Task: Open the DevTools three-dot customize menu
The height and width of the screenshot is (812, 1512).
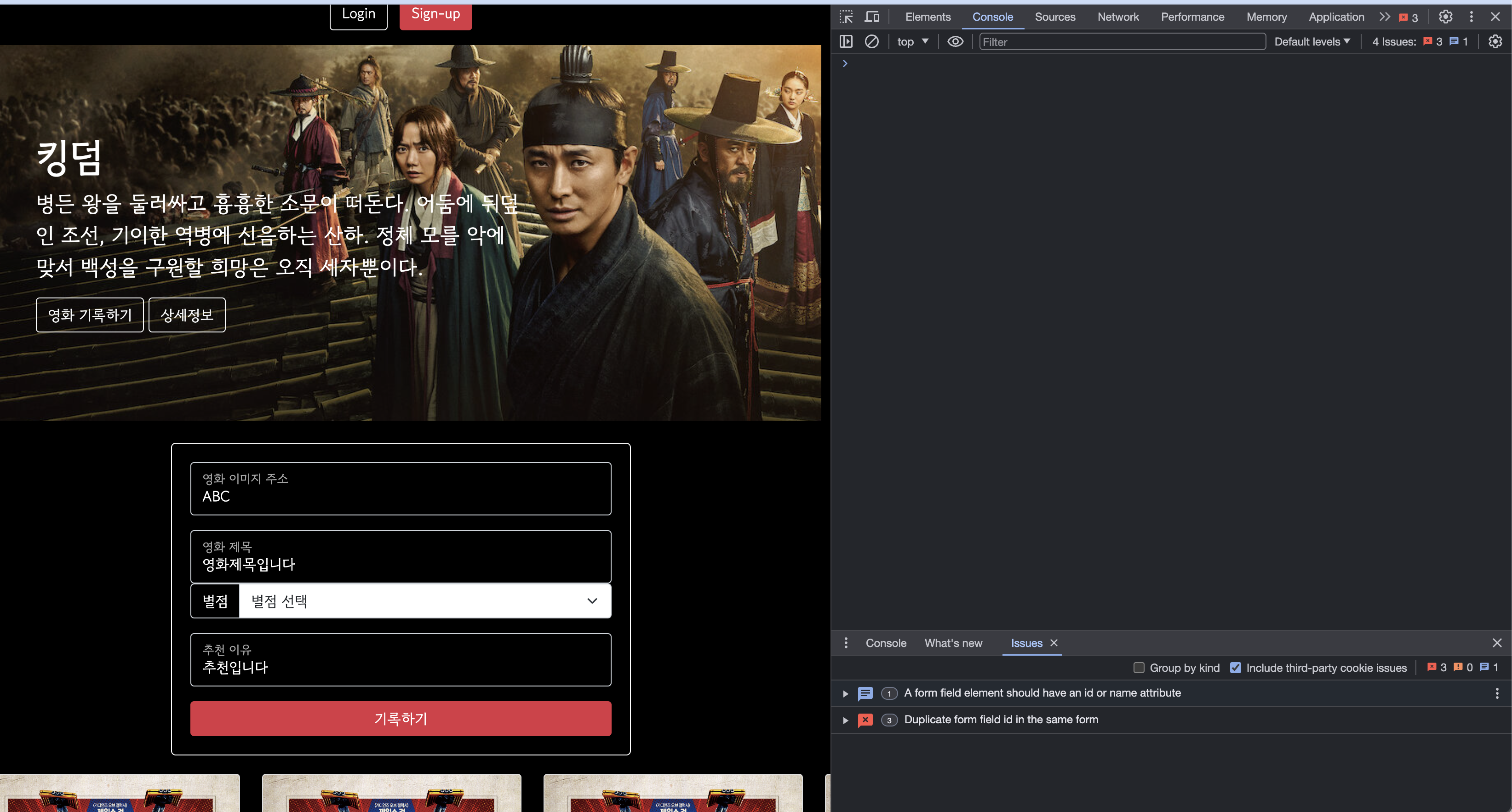Action: [x=1471, y=17]
